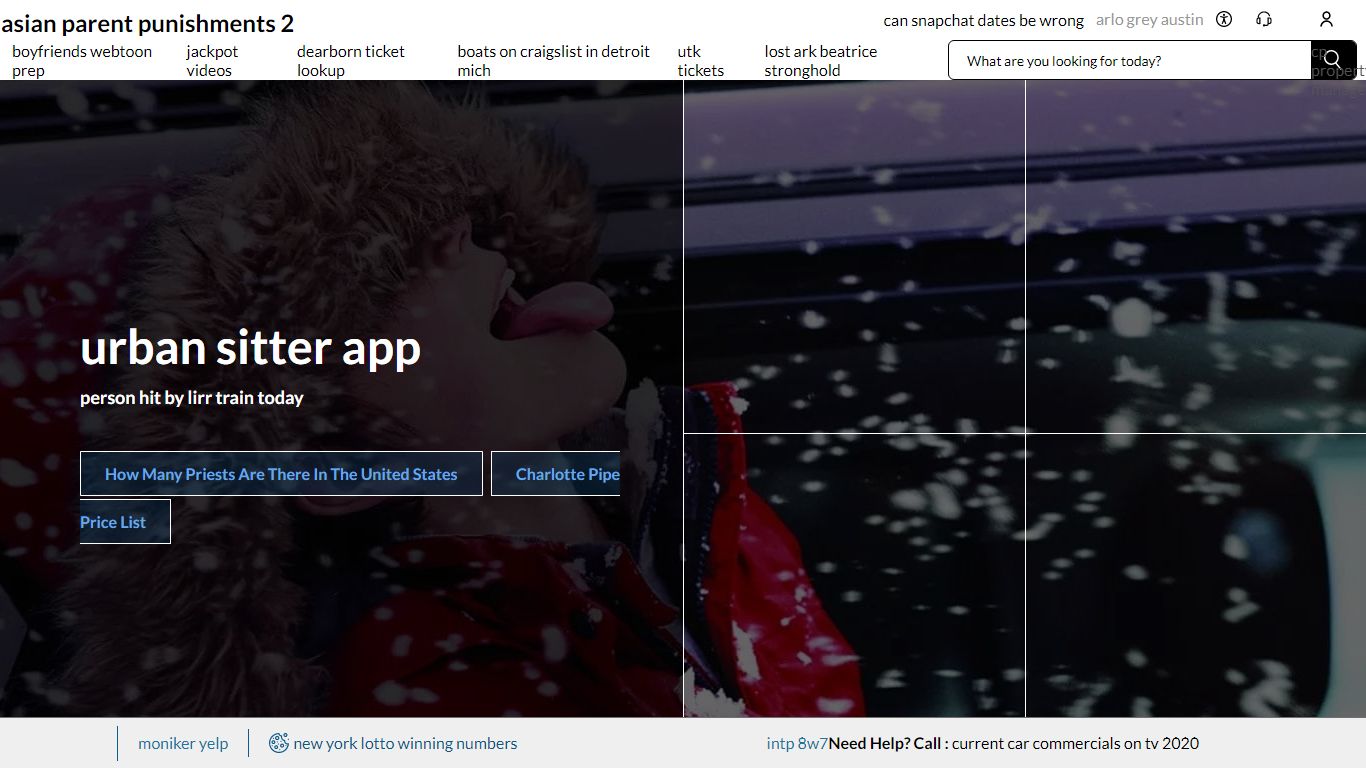Click the 'Charlotte Pipe' button
This screenshot has height=768, width=1366.
pyautogui.click(x=556, y=474)
